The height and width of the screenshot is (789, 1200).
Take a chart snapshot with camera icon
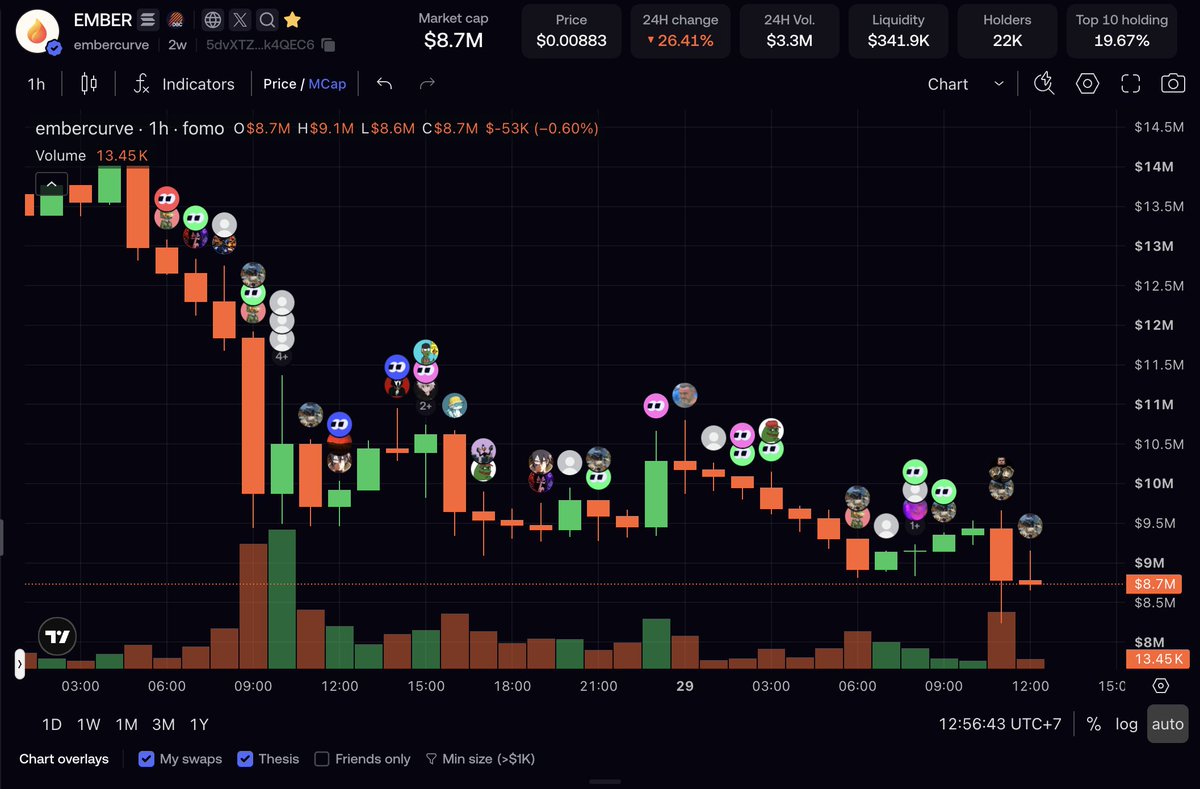coord(1173,84)
